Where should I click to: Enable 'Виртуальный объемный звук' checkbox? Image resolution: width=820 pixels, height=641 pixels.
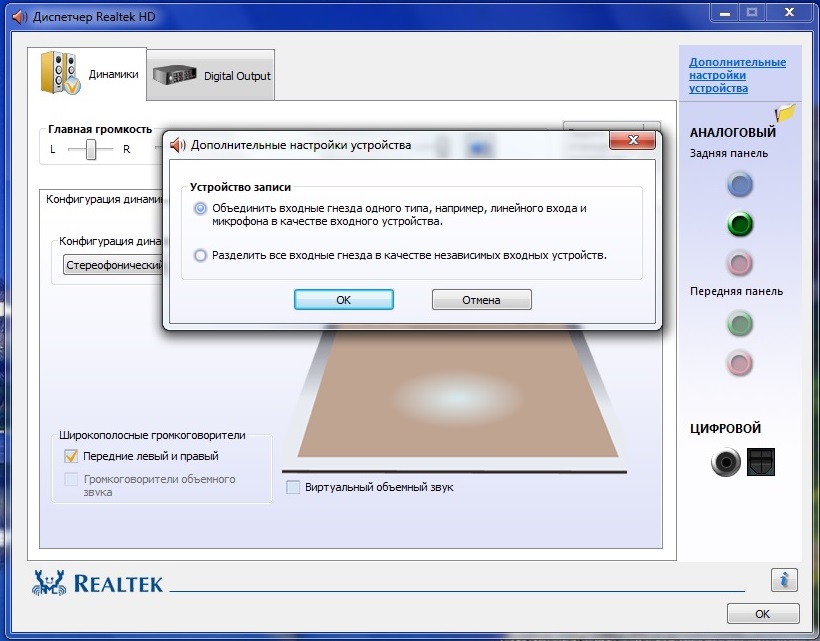(293, 487)
